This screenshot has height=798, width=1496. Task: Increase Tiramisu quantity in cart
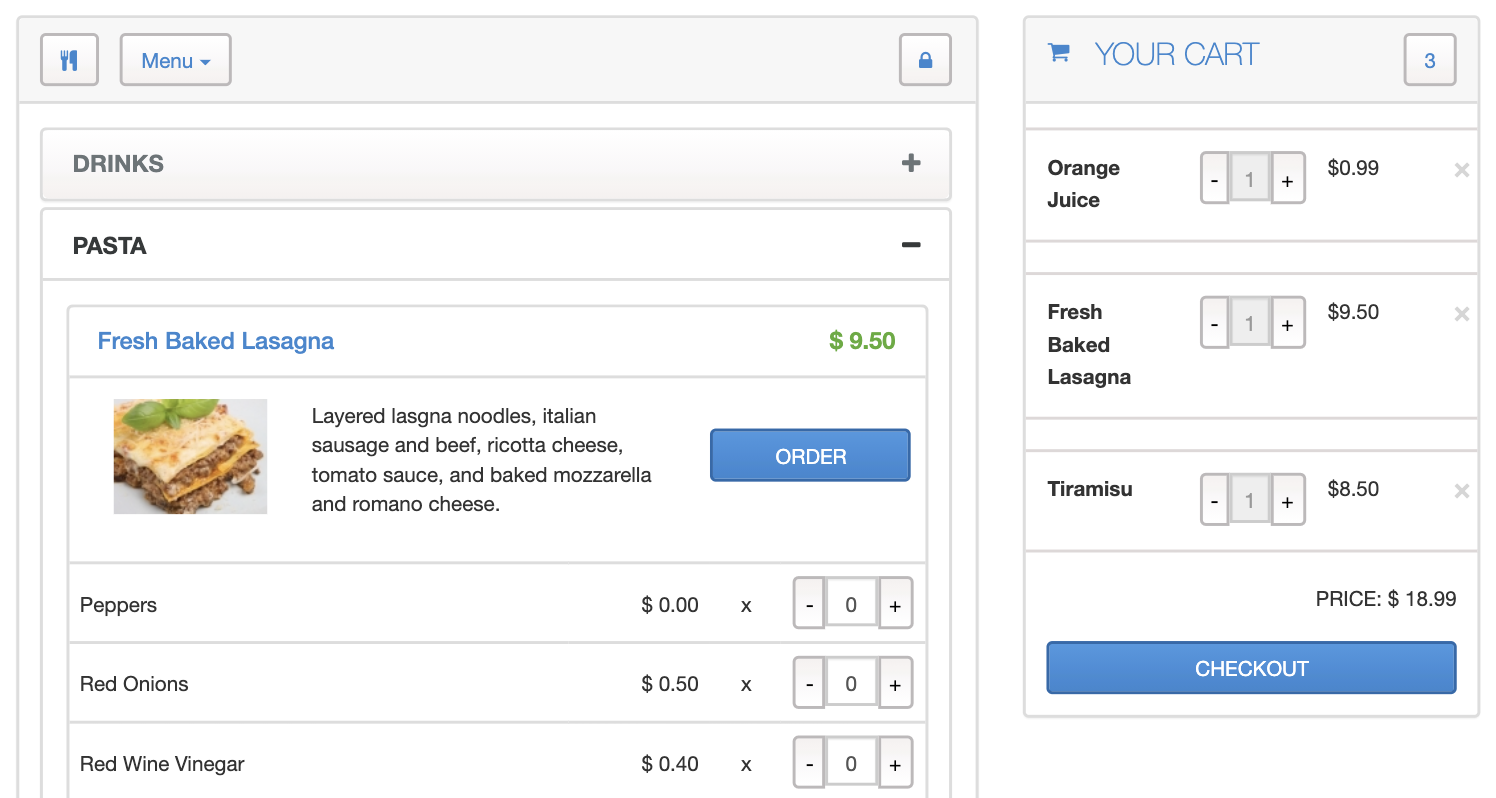point(1287,500)
